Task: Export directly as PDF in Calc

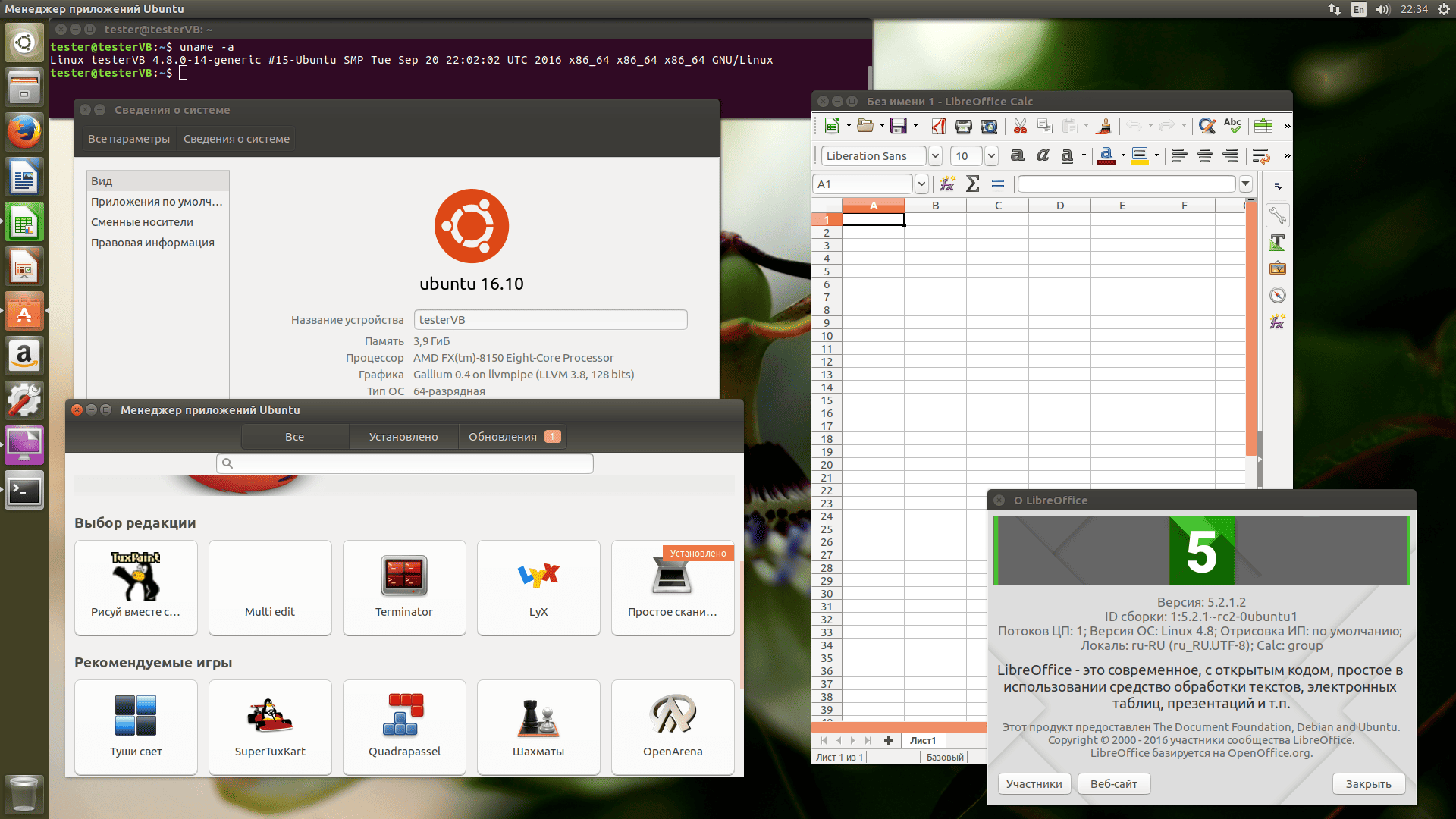Action: (939, 126)
